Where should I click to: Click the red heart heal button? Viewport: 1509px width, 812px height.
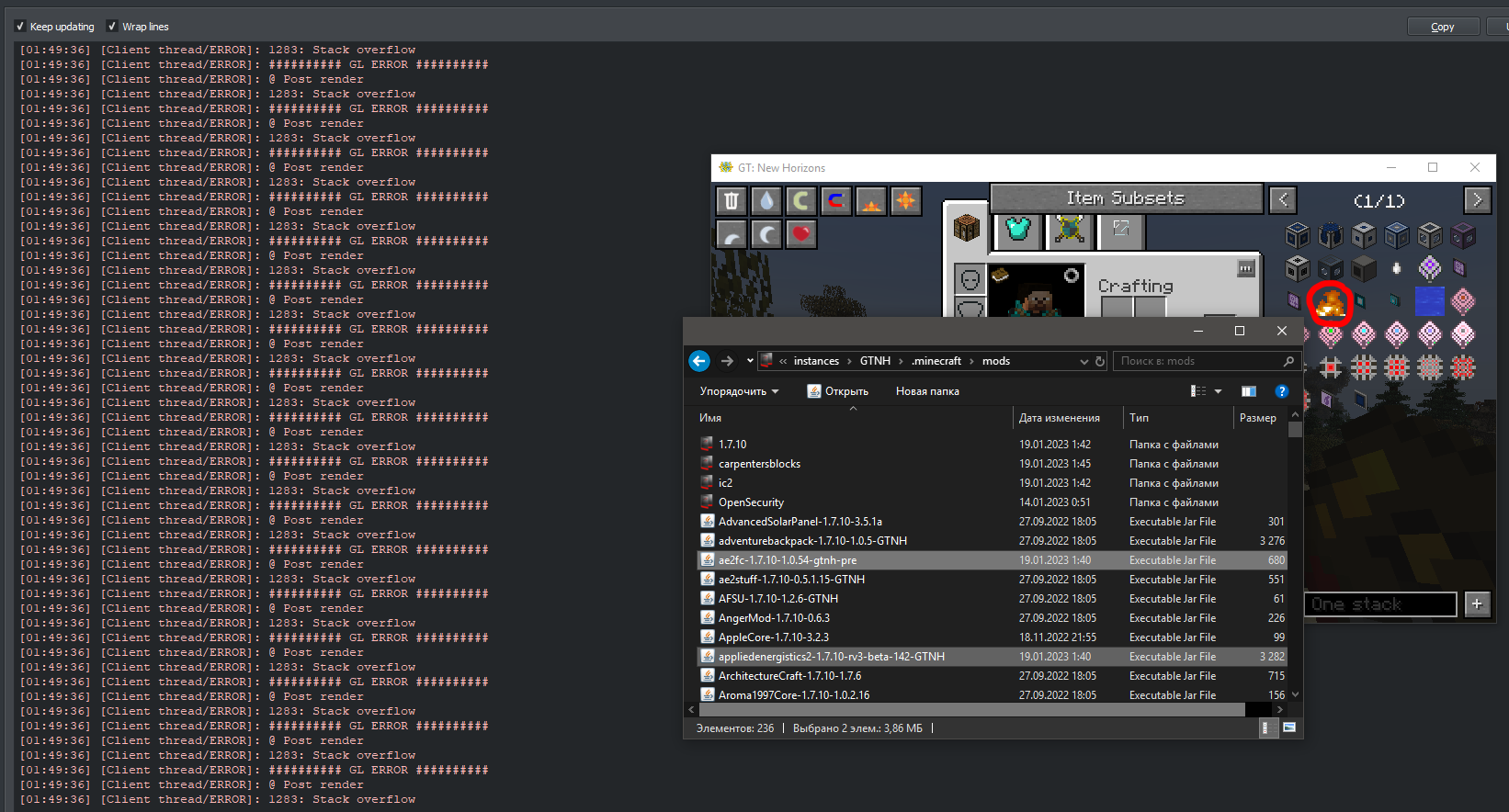[x=801, y=235]
